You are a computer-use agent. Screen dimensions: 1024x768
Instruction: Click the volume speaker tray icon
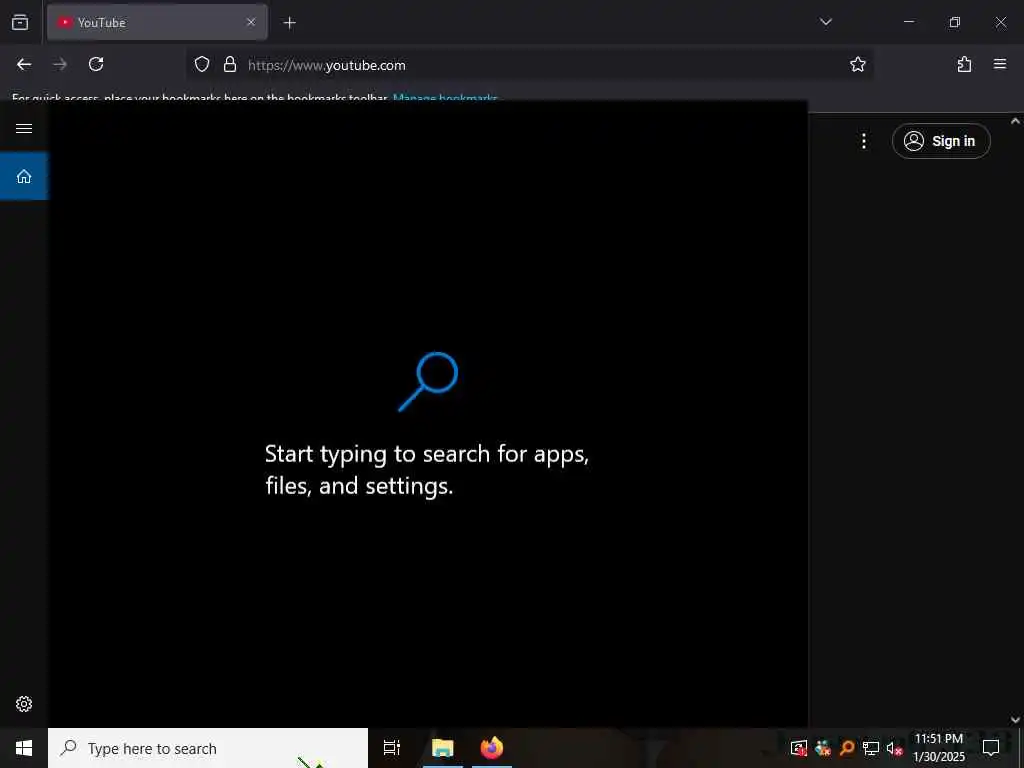pyautogui.click(x=894, y=748)
